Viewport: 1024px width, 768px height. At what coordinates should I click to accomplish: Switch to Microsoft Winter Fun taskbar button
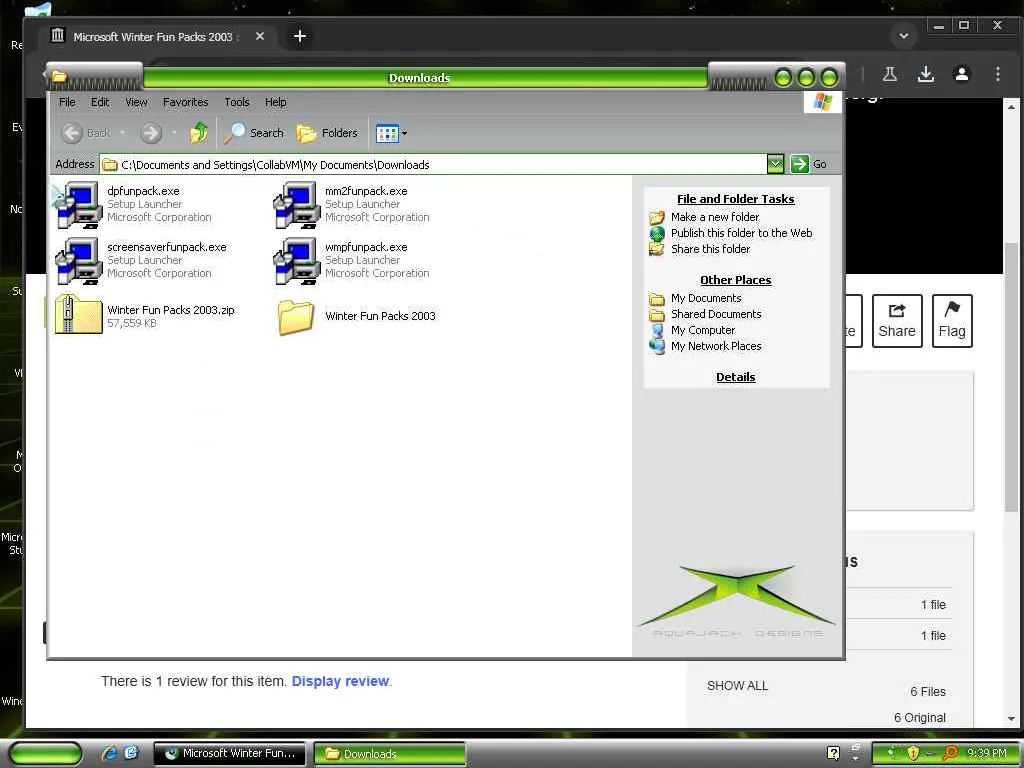coord(230,754)
